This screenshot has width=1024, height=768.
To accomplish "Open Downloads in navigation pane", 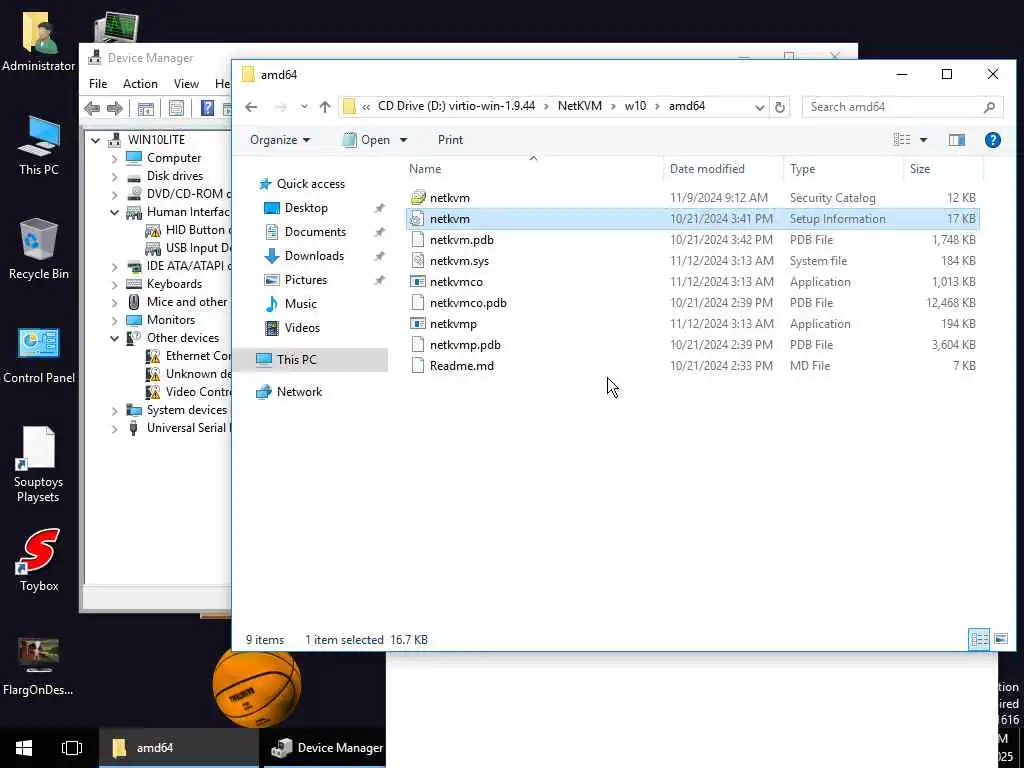I will (x=314, y=256).
